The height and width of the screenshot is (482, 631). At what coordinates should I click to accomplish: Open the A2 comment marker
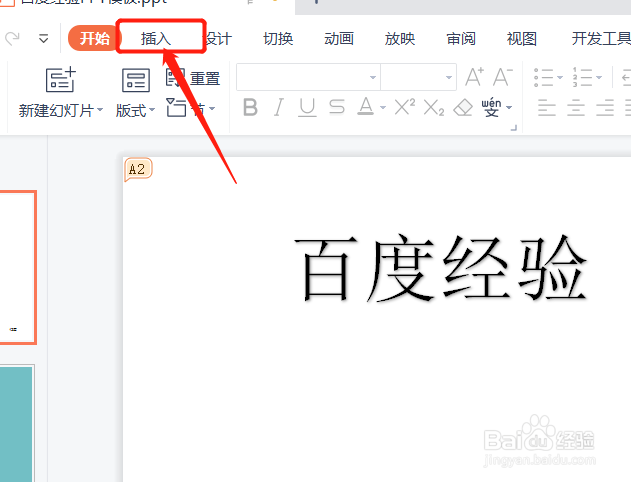138,169
